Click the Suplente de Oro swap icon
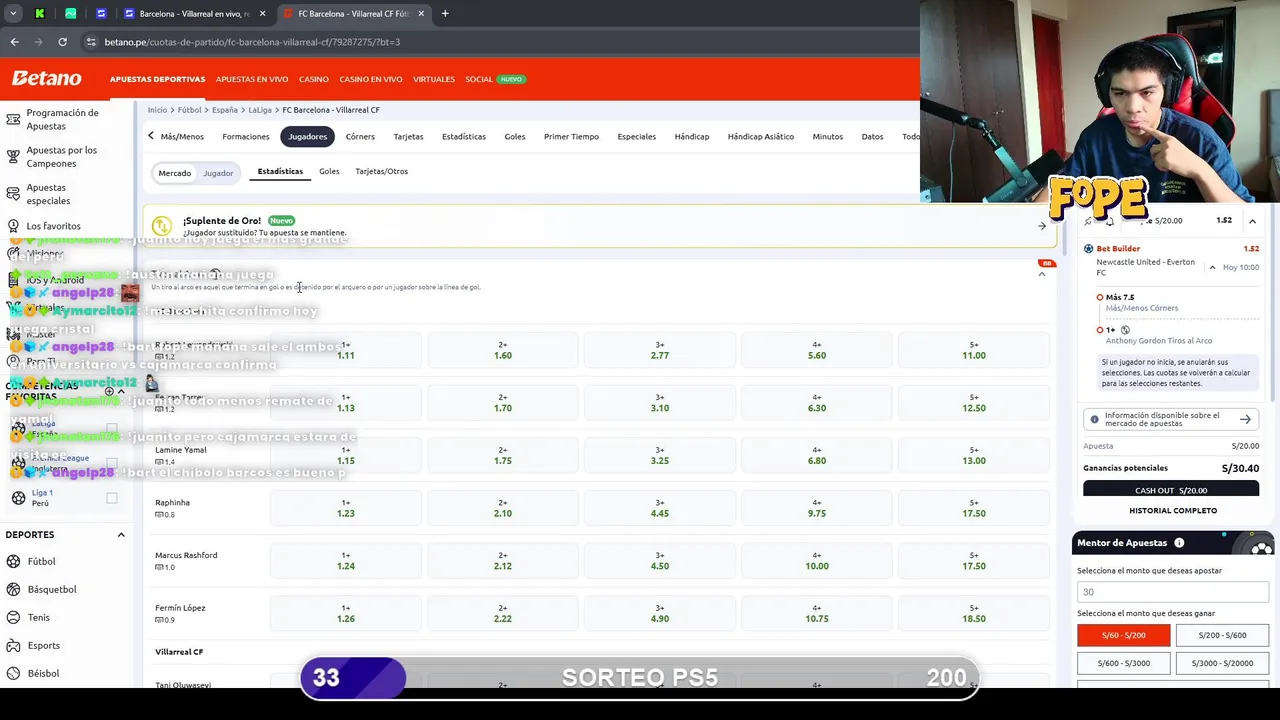This screenshot has width=1280, height=720. click(162, 226)
